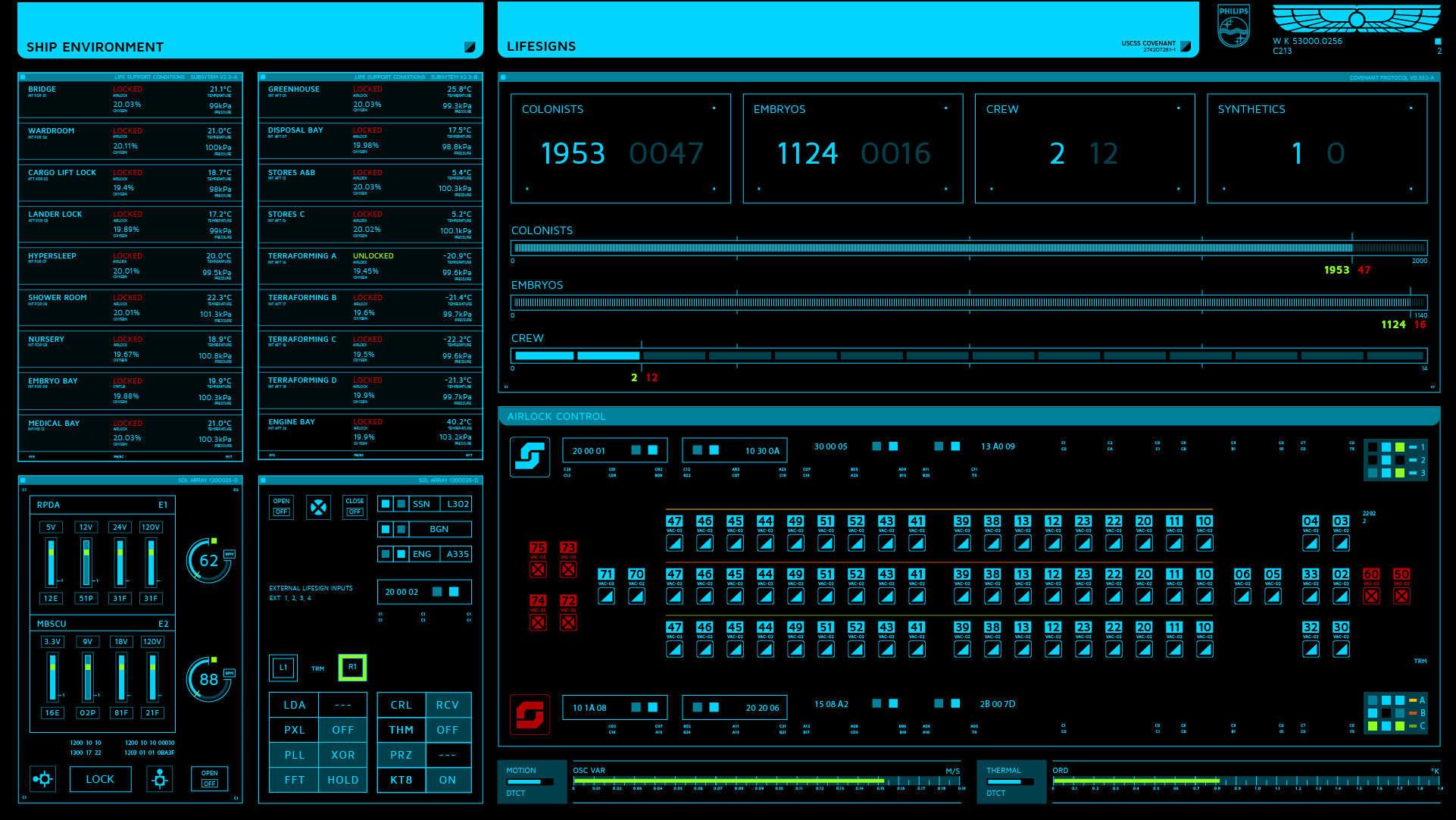This screenshot has width=1456, height=820.
Task: Activate the green R1 trim selector
Action: pyautogui.click(x=352, y=667)
